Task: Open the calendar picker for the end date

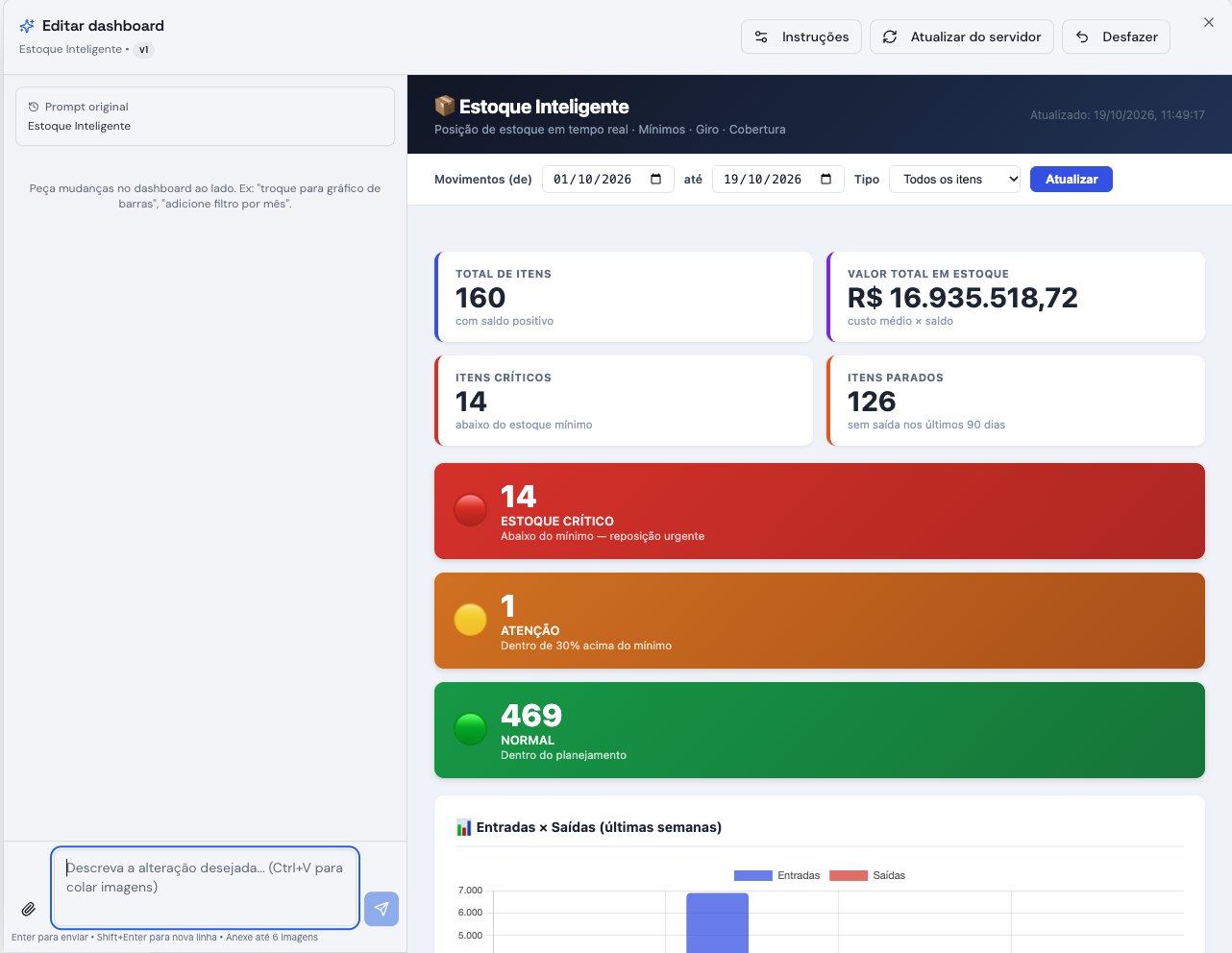Action: coord(826,179)
